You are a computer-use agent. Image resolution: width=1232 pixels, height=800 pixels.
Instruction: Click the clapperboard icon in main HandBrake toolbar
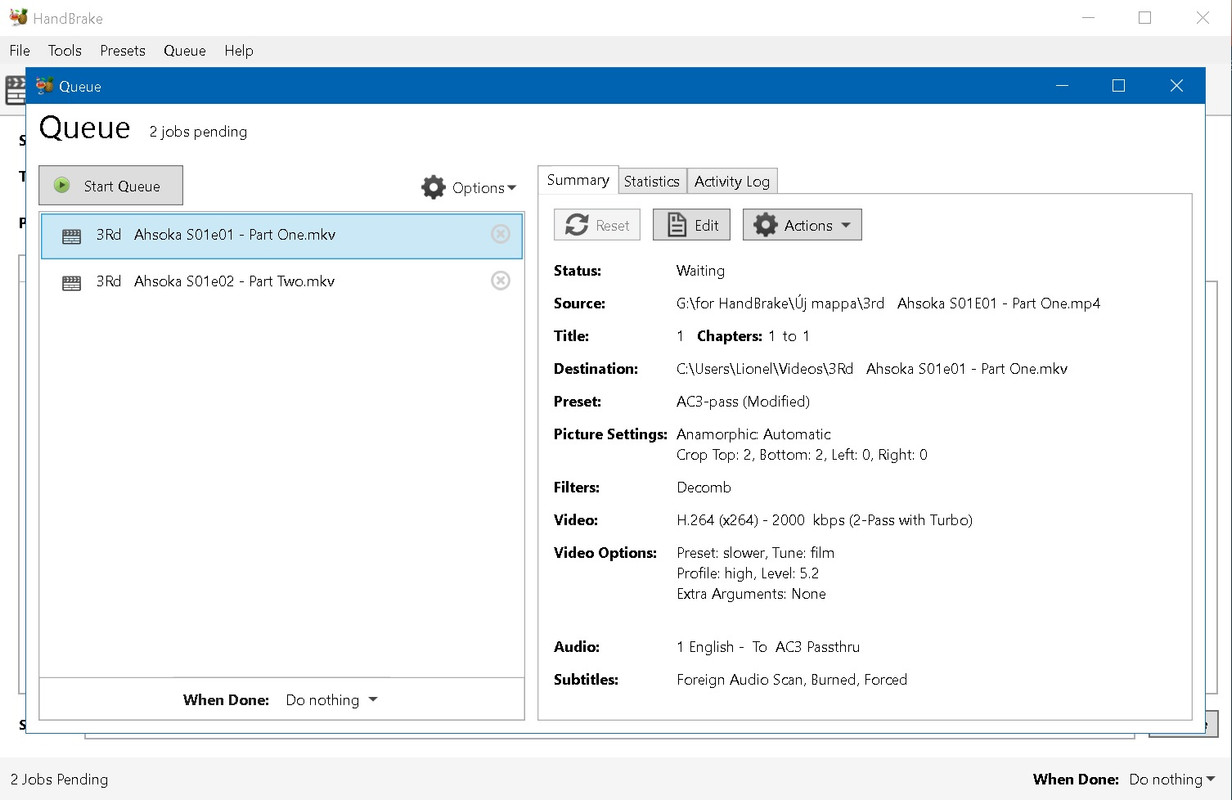tap(15, 90)
